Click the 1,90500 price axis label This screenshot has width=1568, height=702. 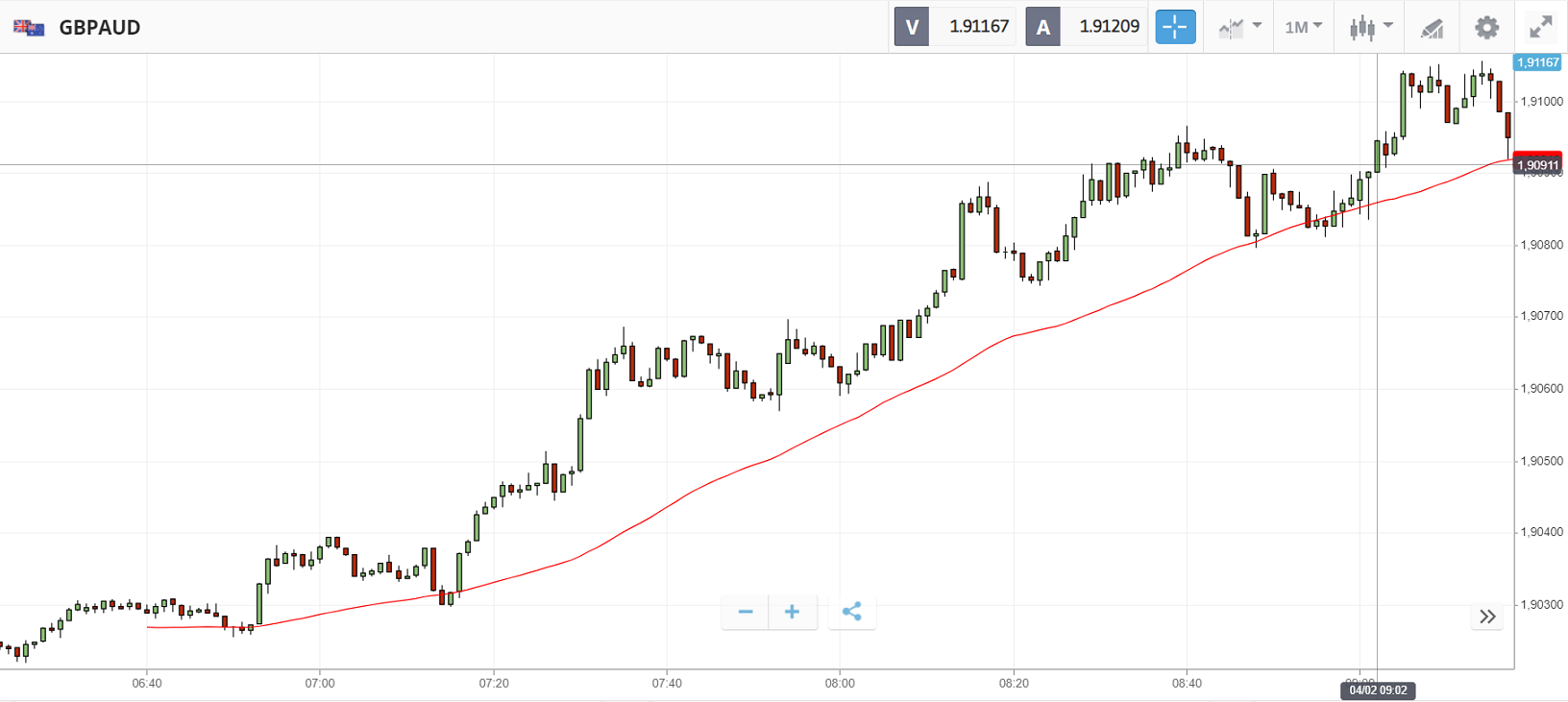click(x=1541, y=461)
